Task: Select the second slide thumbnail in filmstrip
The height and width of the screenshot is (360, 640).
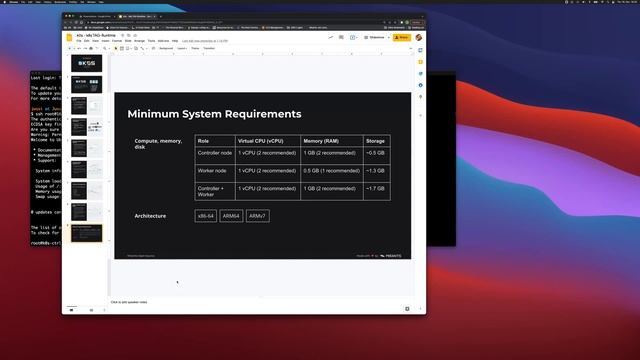Action: [87, 84]
